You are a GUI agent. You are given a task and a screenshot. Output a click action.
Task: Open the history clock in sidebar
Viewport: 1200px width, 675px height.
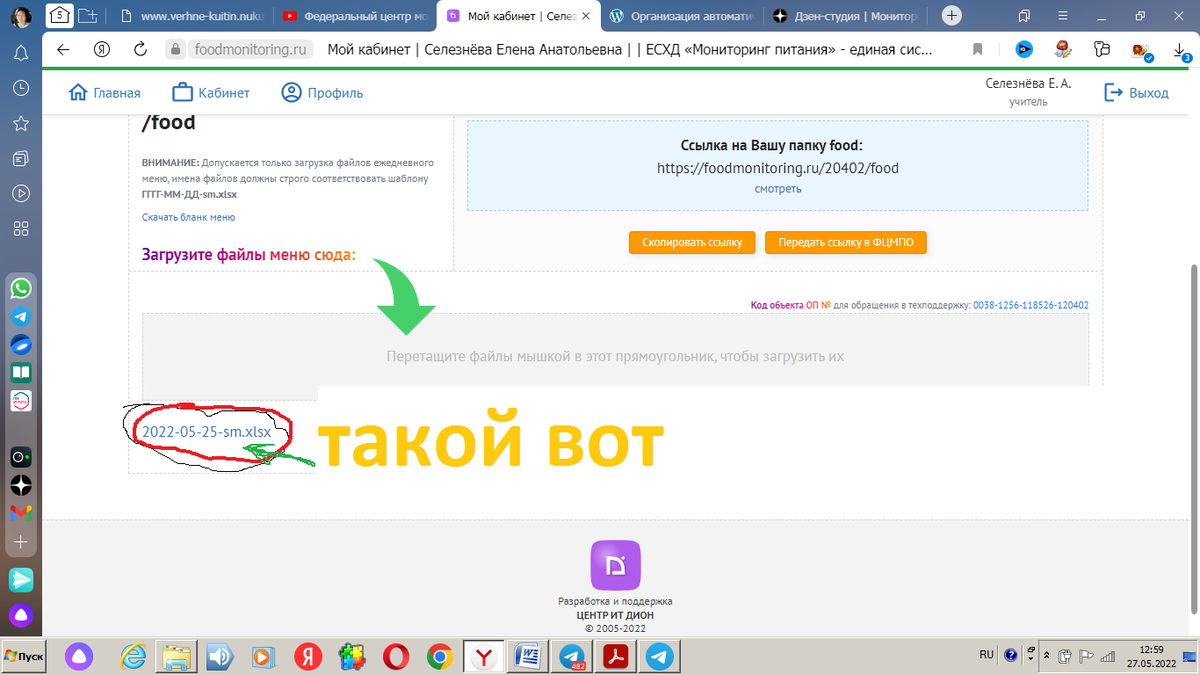click(20, 88)
